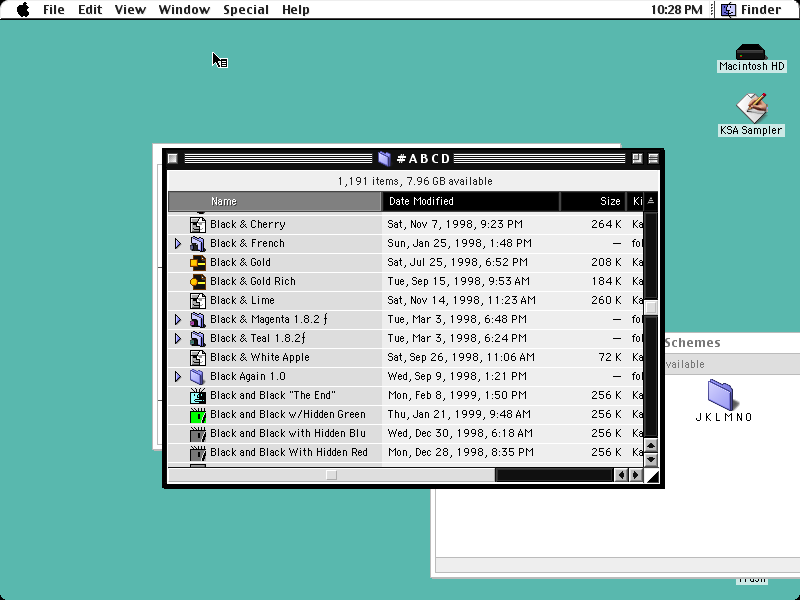Image resolution: width=800 pixels, height=600 pixels.
Task: Open the Edit menu
Action: [x=90, y=10]
